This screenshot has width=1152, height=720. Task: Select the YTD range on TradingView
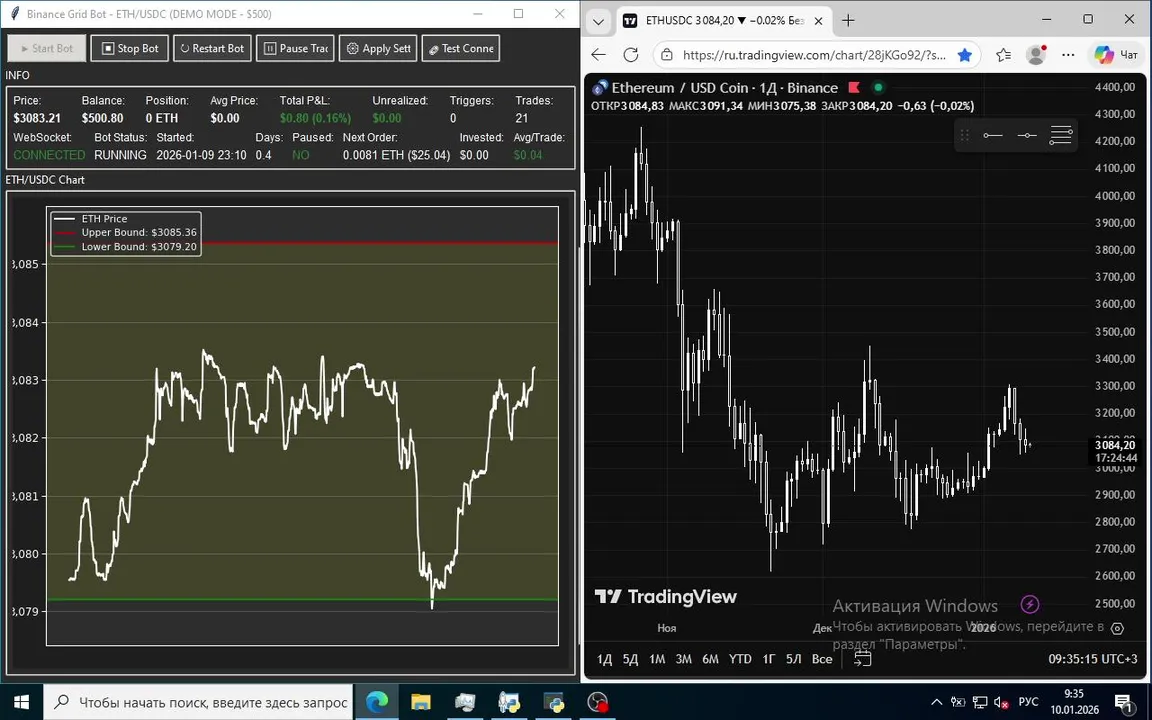(740, 659)
